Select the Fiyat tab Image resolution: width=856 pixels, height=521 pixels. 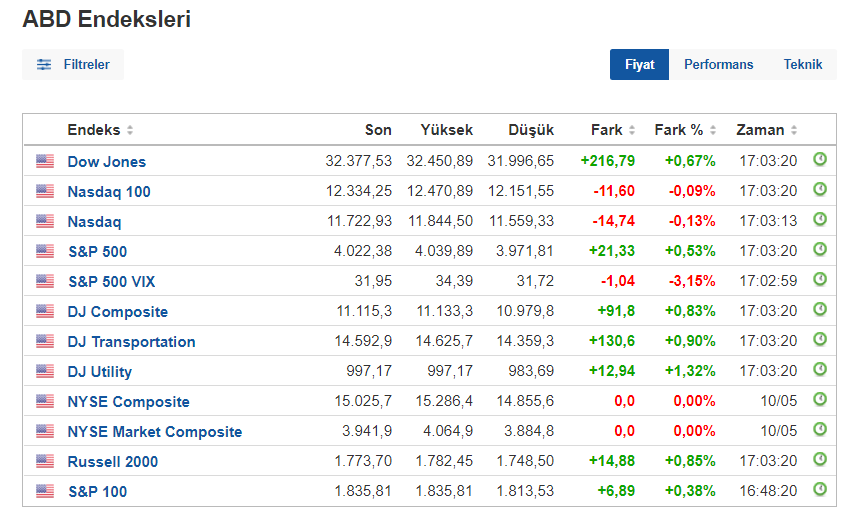pyautogui.click(x=640, y=64)
